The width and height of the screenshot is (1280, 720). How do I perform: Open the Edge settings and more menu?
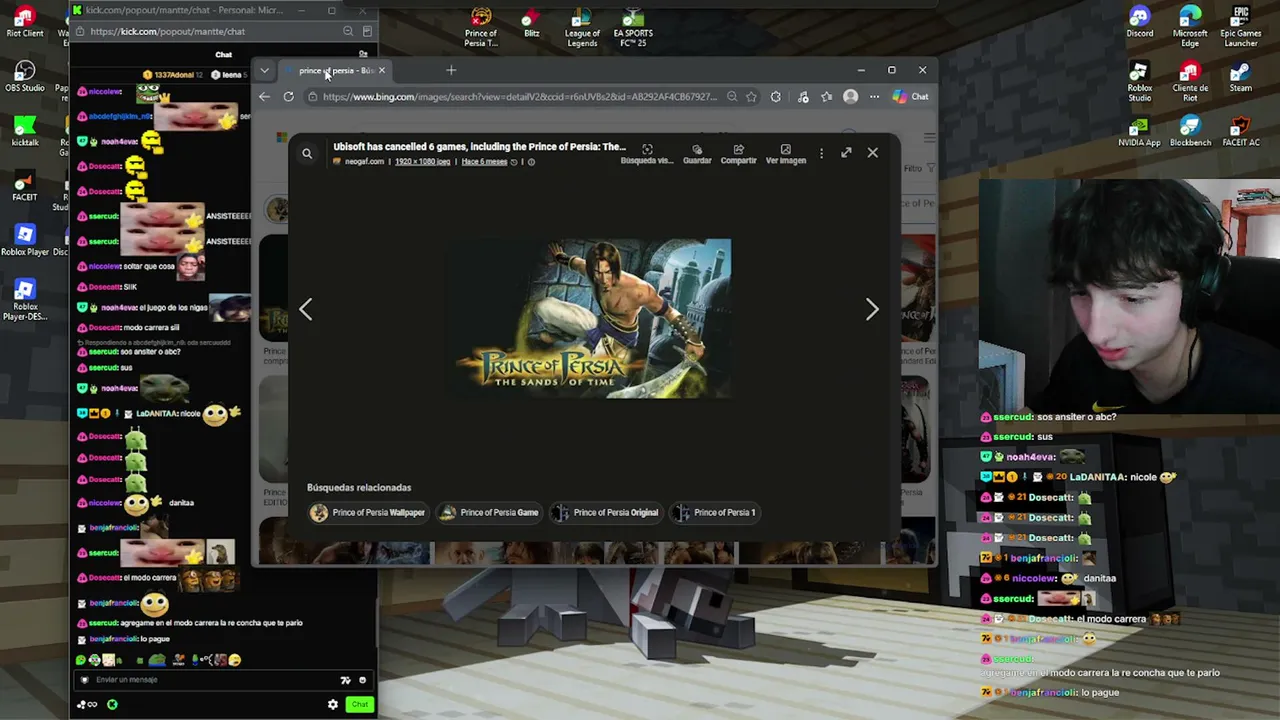874,97
